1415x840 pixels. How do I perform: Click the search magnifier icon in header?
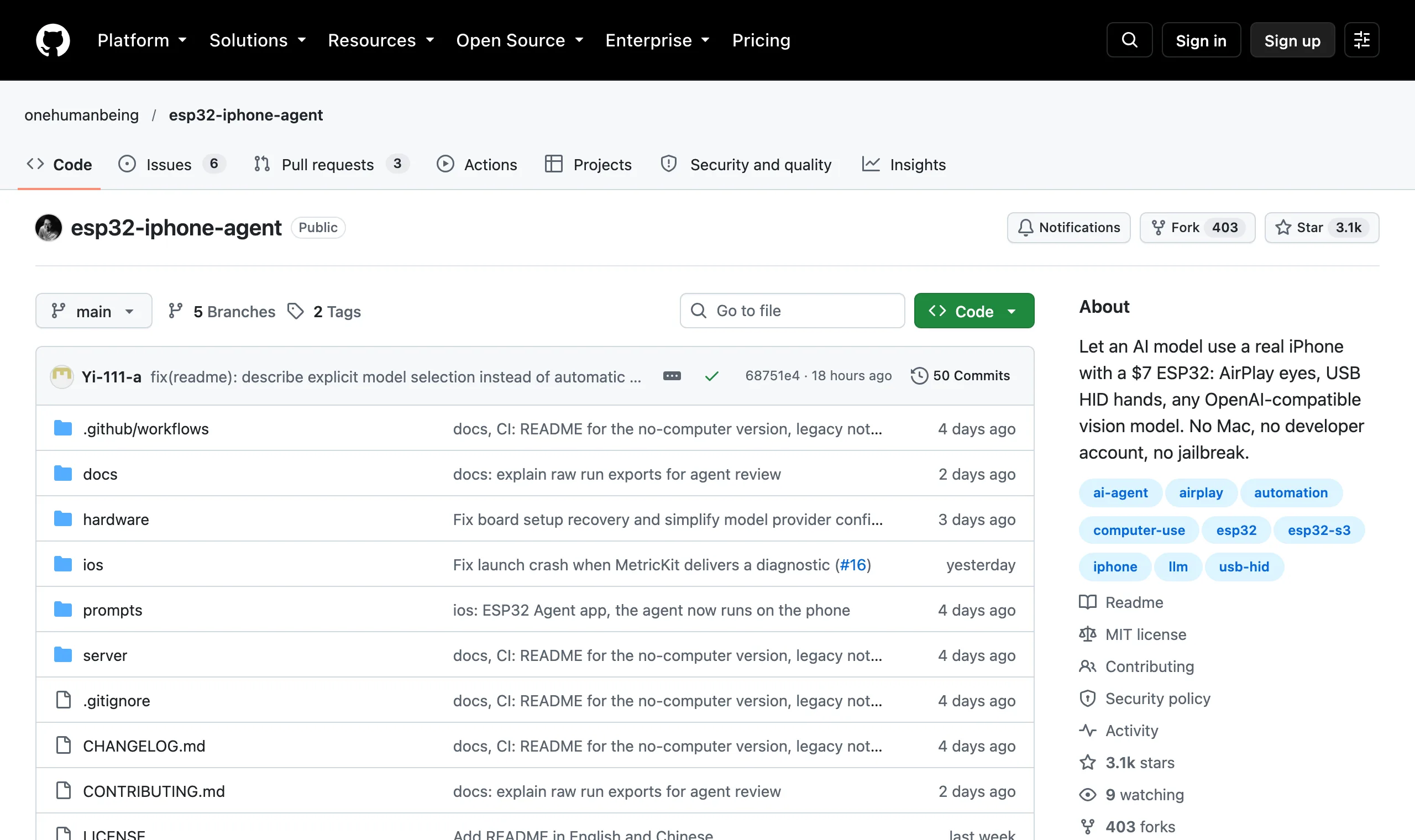1129,40
